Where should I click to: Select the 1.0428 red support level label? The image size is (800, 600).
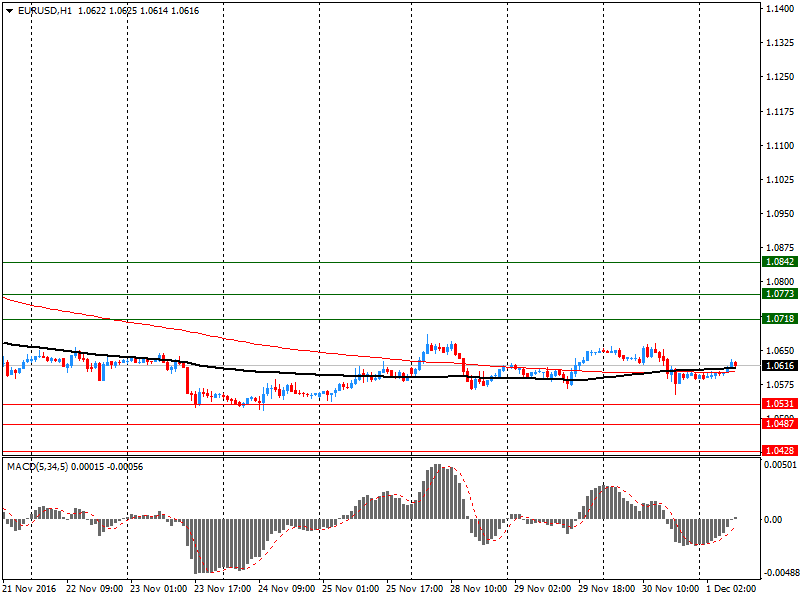point(780,450)
